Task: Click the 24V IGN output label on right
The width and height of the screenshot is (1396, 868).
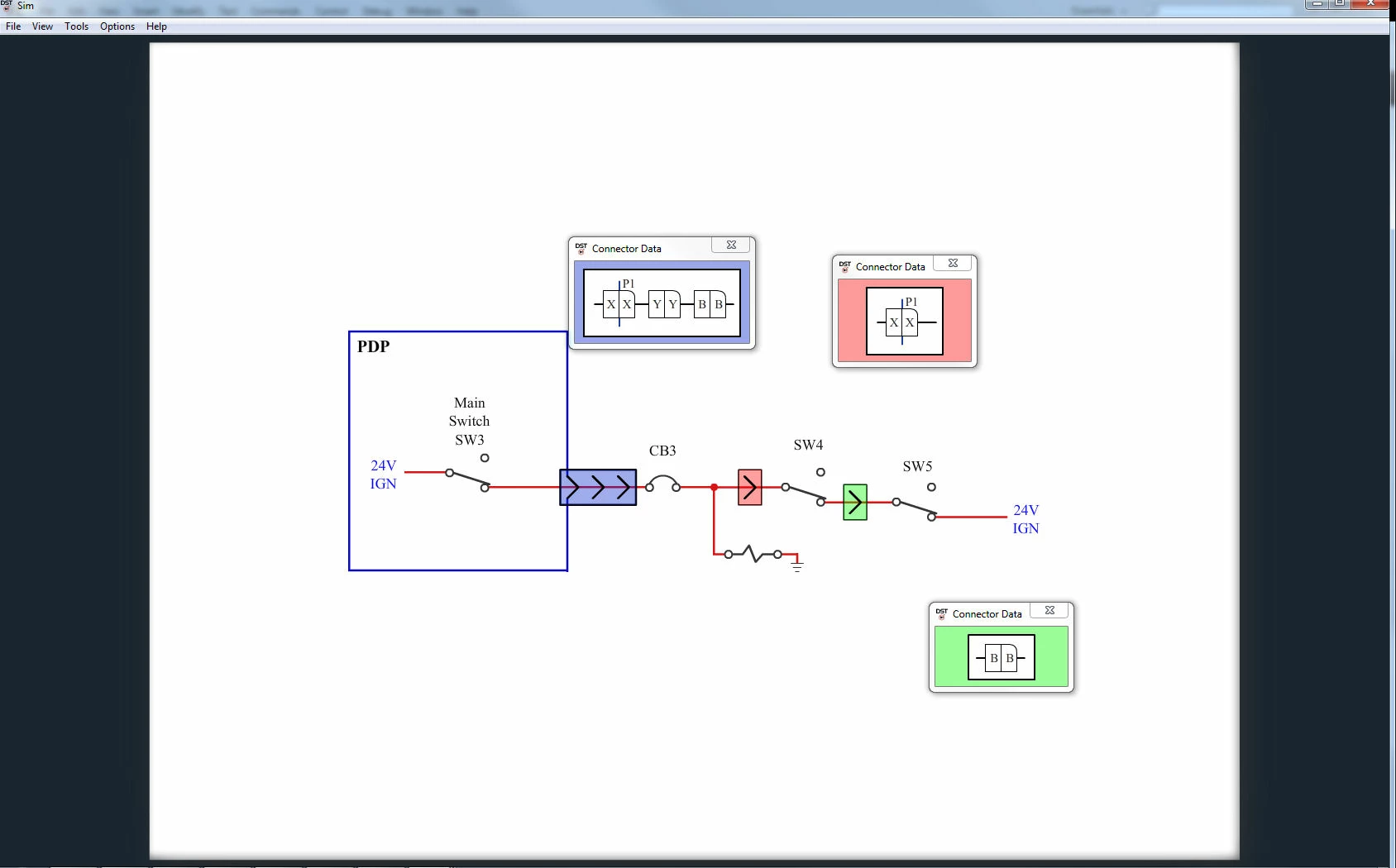Action: [1026, 519]
